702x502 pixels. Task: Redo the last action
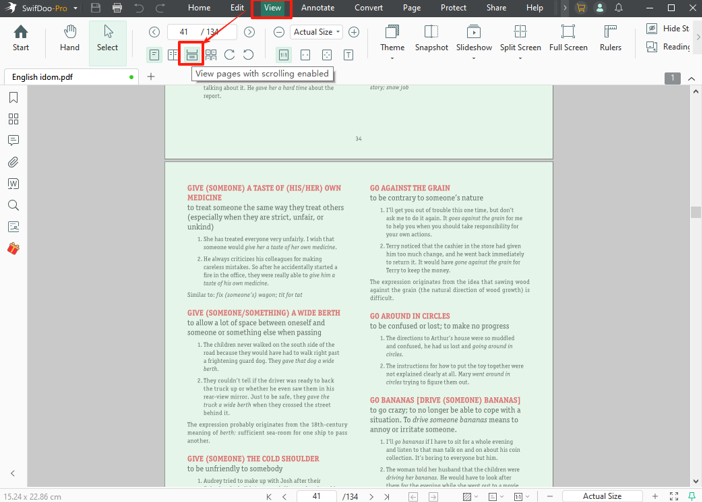pos(160,8)
